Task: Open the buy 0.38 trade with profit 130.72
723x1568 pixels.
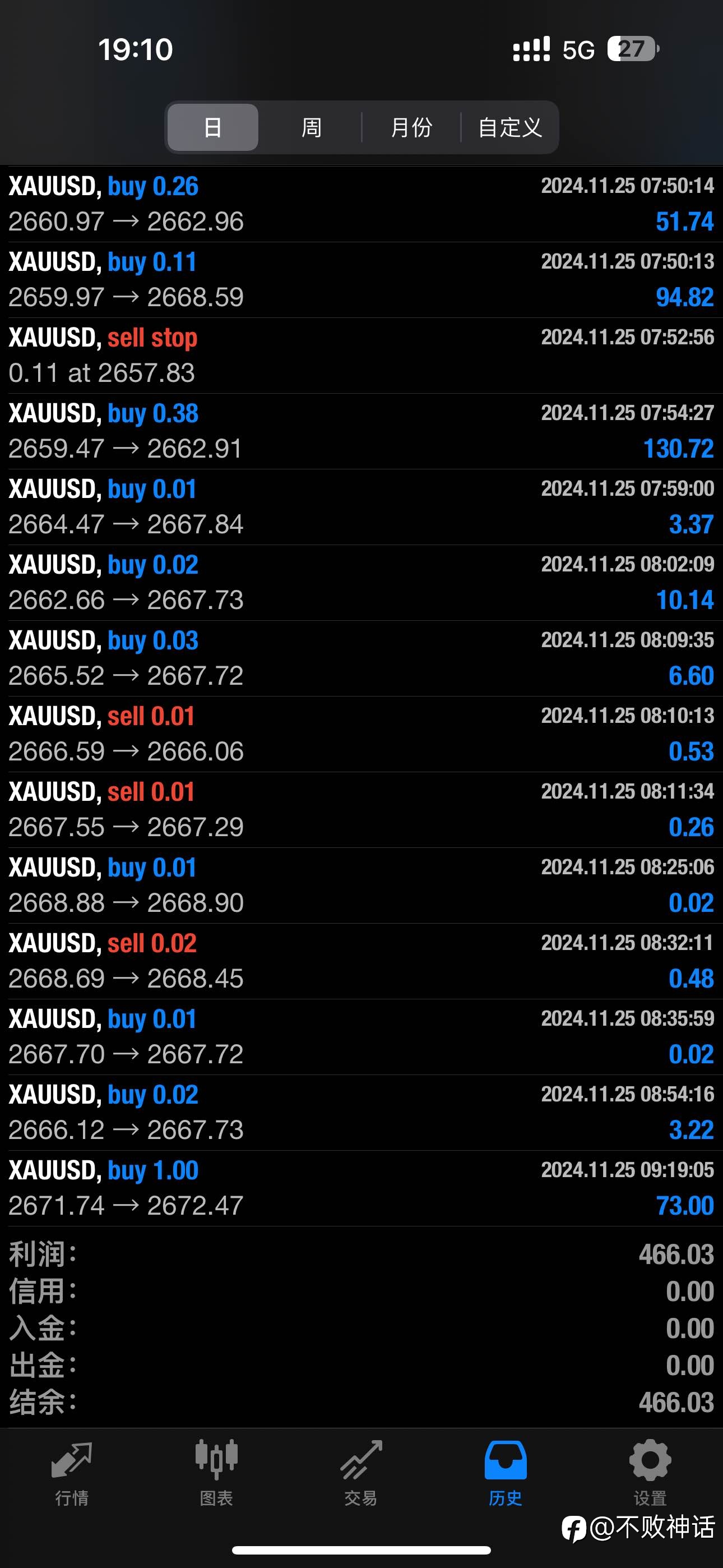Action: pyautogui.click(x=361, y=431)
